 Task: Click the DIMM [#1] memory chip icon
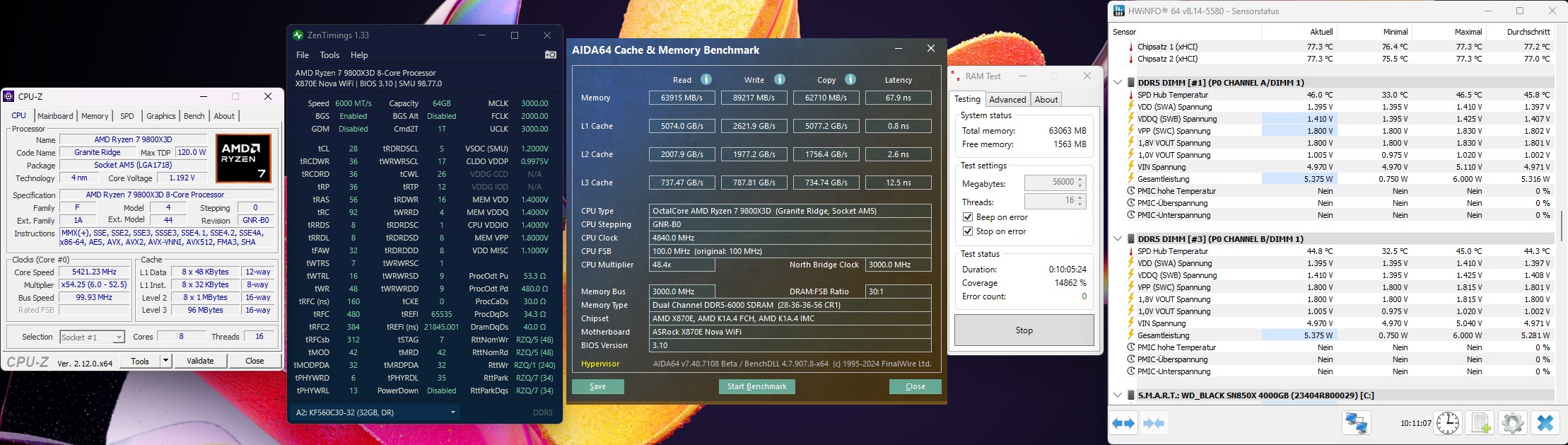pyautogui.click(x=1131, y=83)
